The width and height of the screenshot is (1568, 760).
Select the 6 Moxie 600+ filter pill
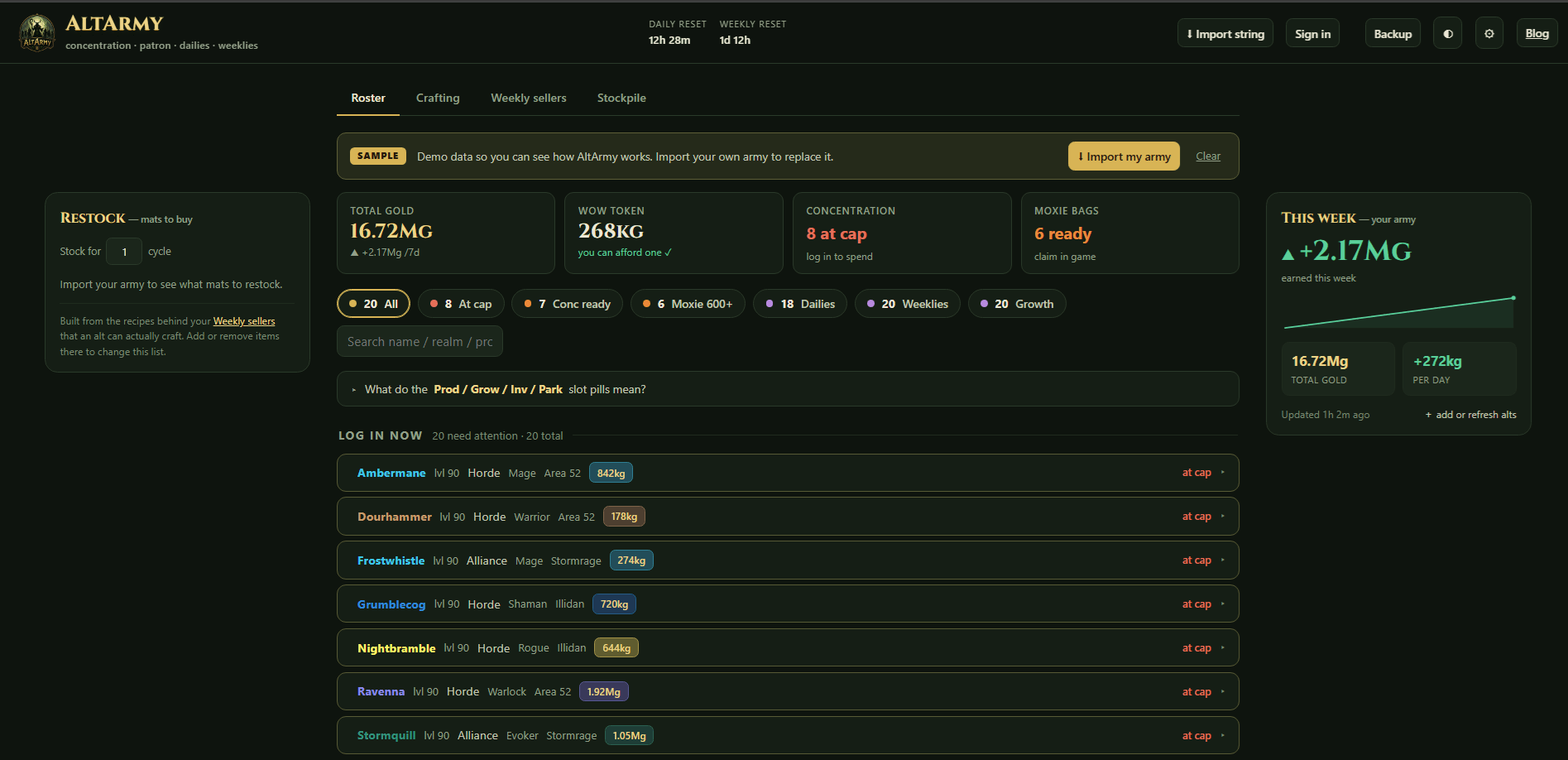coord(688,304)
